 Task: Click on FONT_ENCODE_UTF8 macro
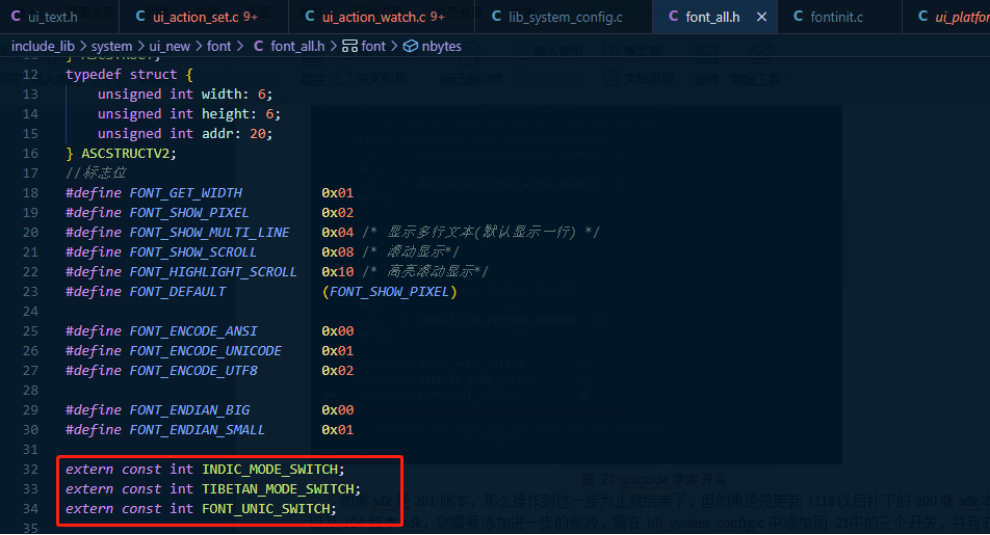pyautogui.click(x=193, y=371)
